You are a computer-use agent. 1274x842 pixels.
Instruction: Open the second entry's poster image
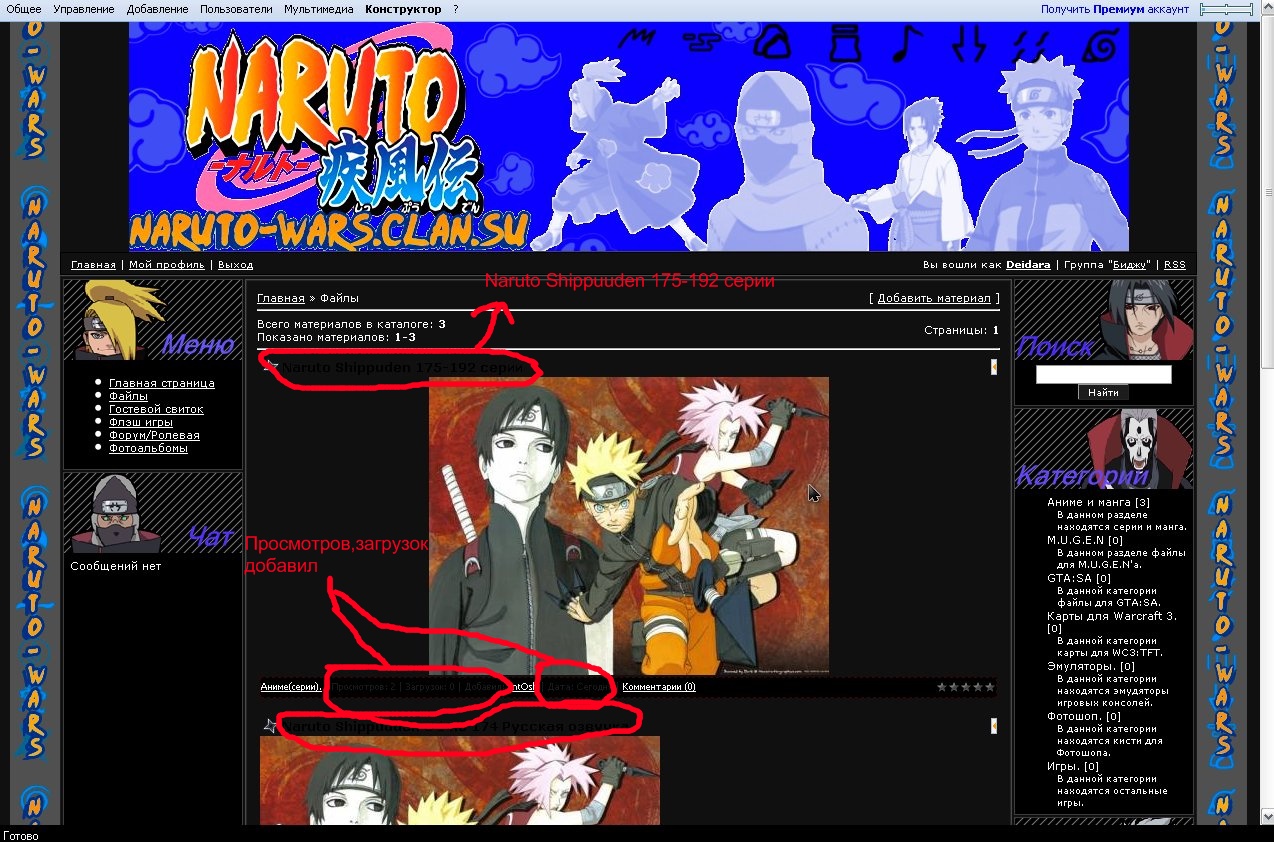(460, 781)
